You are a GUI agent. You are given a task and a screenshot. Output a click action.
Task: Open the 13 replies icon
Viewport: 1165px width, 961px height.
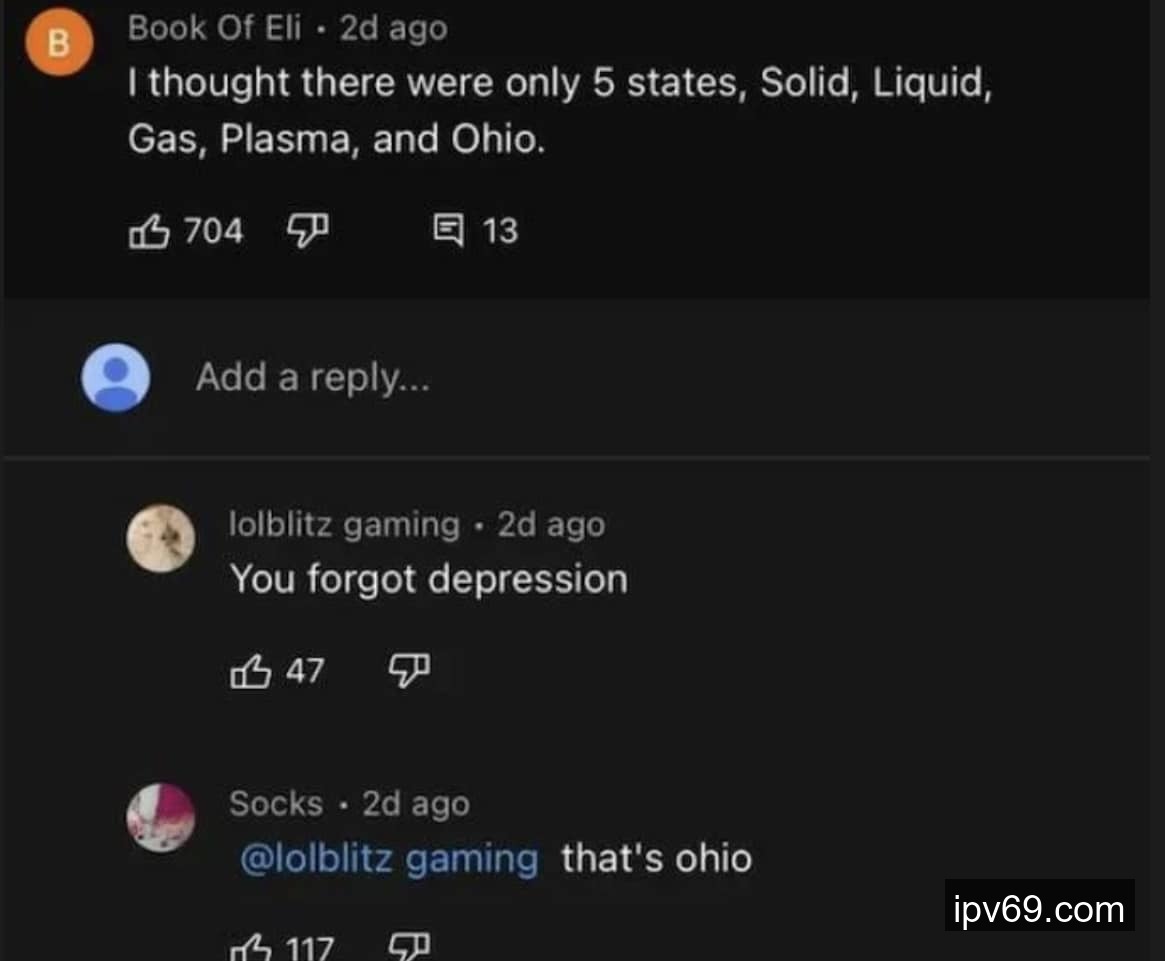click(x=448, y=230)
